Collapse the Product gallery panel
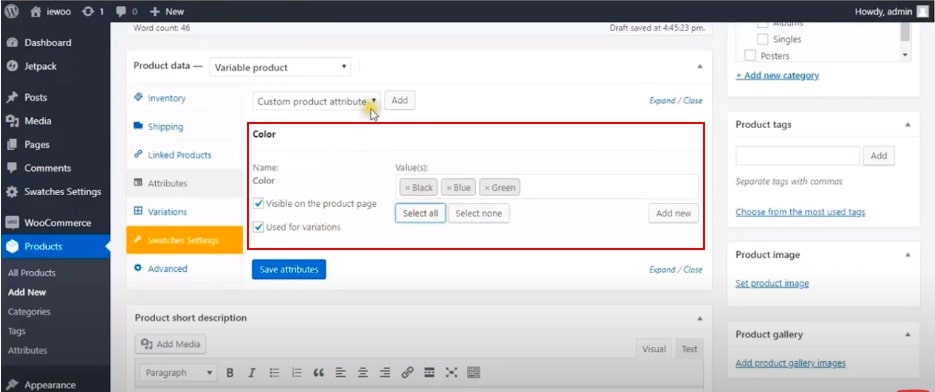This screenshot has width=935, height=392. click(908, 335)
